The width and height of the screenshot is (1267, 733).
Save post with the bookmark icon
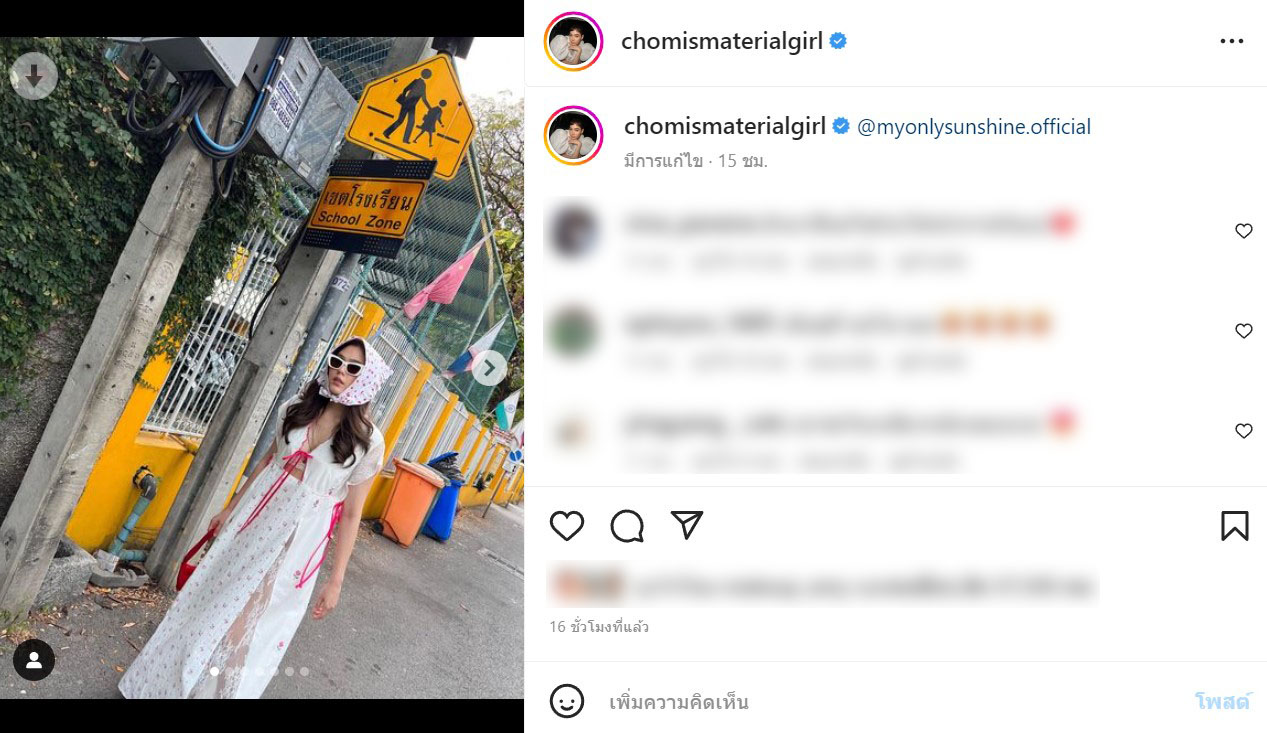1235,526
